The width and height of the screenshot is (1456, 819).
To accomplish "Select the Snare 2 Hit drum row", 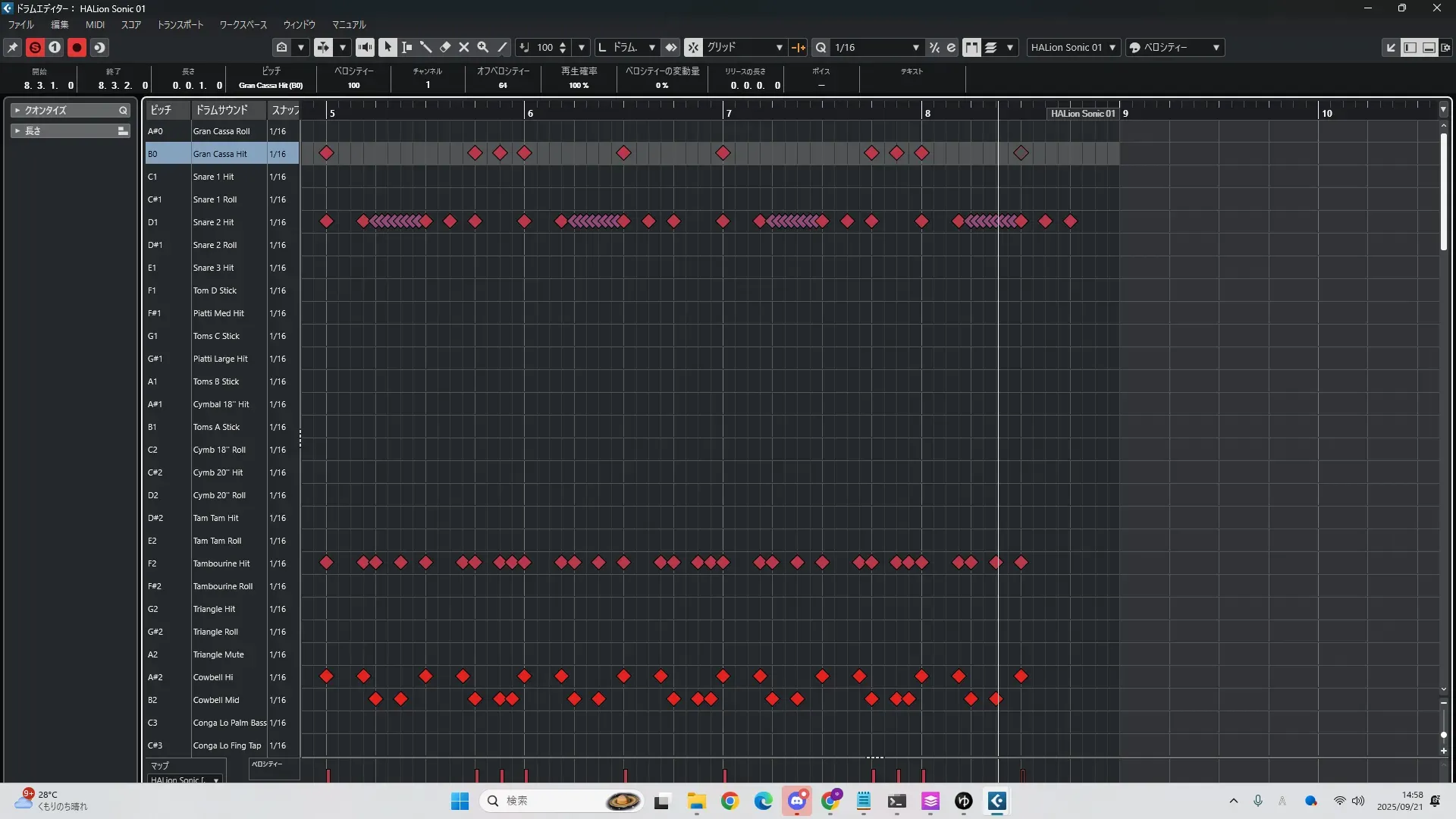I will click(213, 222).
